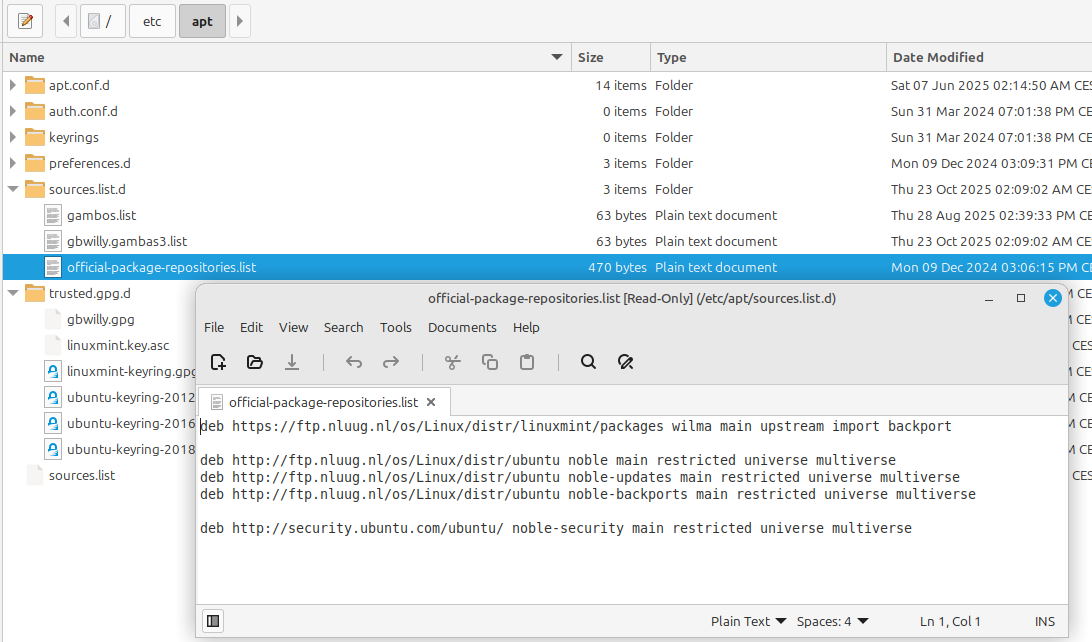This screenshot has width=1092, height=642.
Task: Open the Documents menu
Action: pyautogui.click(x=462, y=327)
